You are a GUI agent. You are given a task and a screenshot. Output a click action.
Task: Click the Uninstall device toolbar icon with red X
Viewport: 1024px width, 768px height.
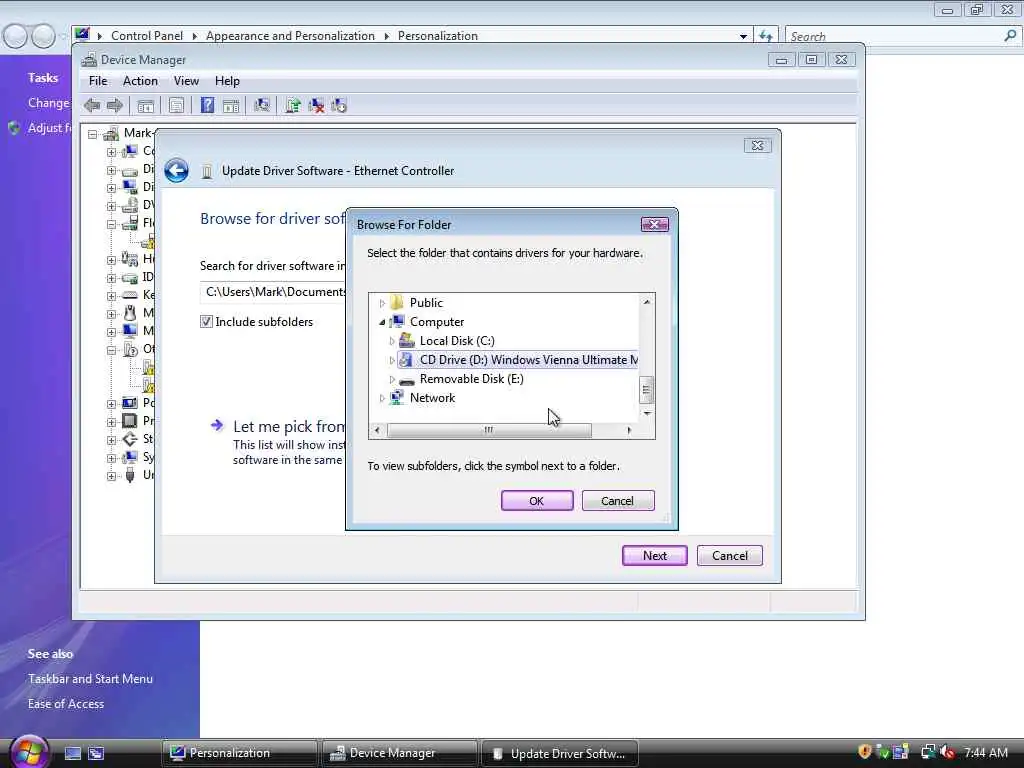pos(316,105)
